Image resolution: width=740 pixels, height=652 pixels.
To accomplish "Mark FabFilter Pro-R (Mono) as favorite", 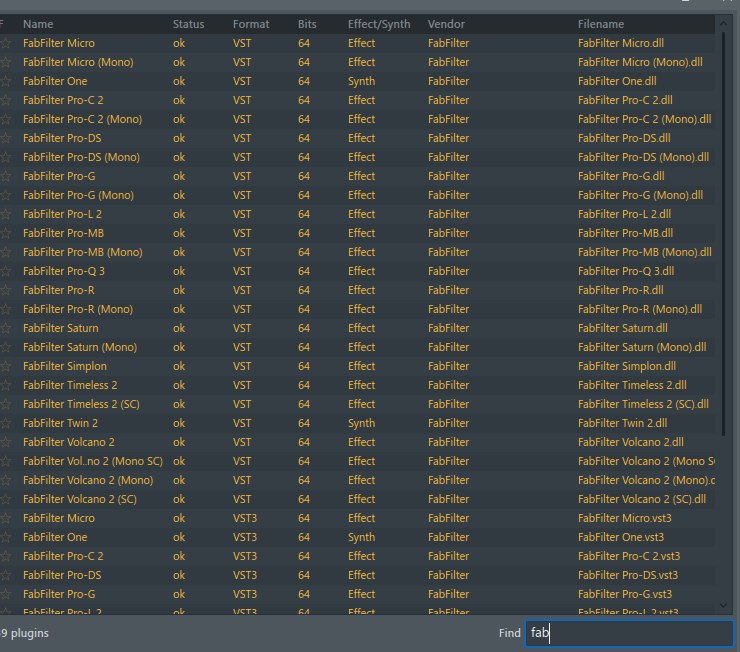I will [x=5, y=309].
